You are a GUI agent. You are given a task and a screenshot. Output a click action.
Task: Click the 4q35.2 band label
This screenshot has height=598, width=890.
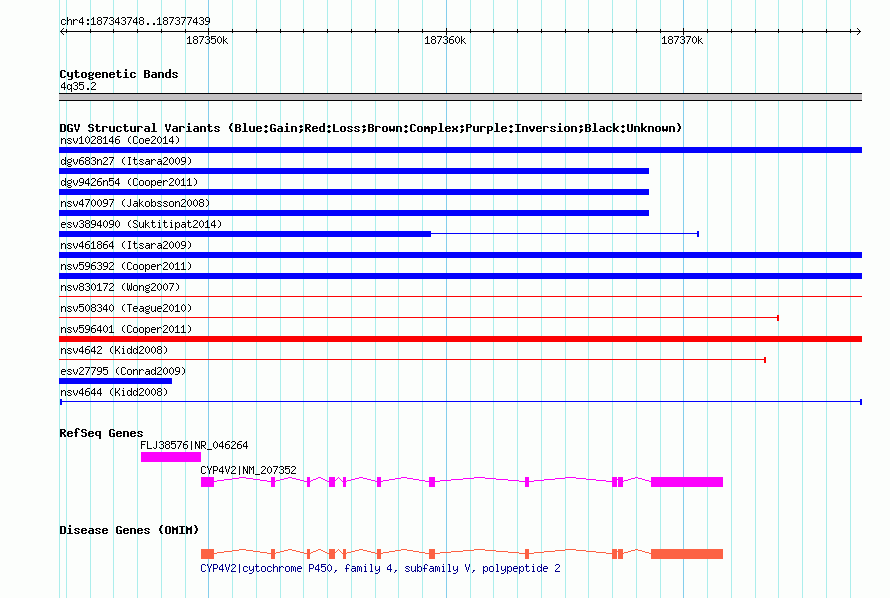pos(78,86)
